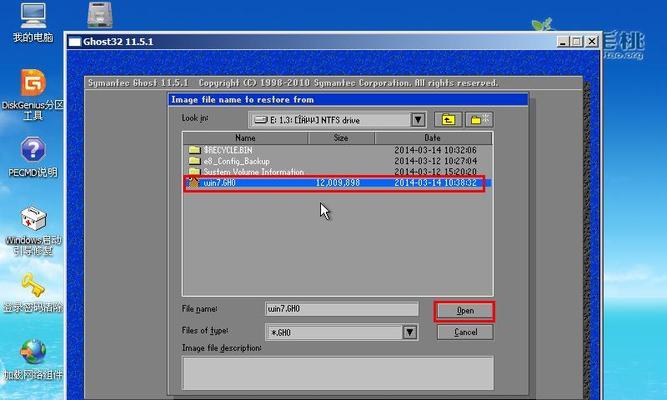The height and width of the screenshot is (400, 667).
Task: Sort file list by Size column
Action: pyautogui.click(x=341, y=138)
